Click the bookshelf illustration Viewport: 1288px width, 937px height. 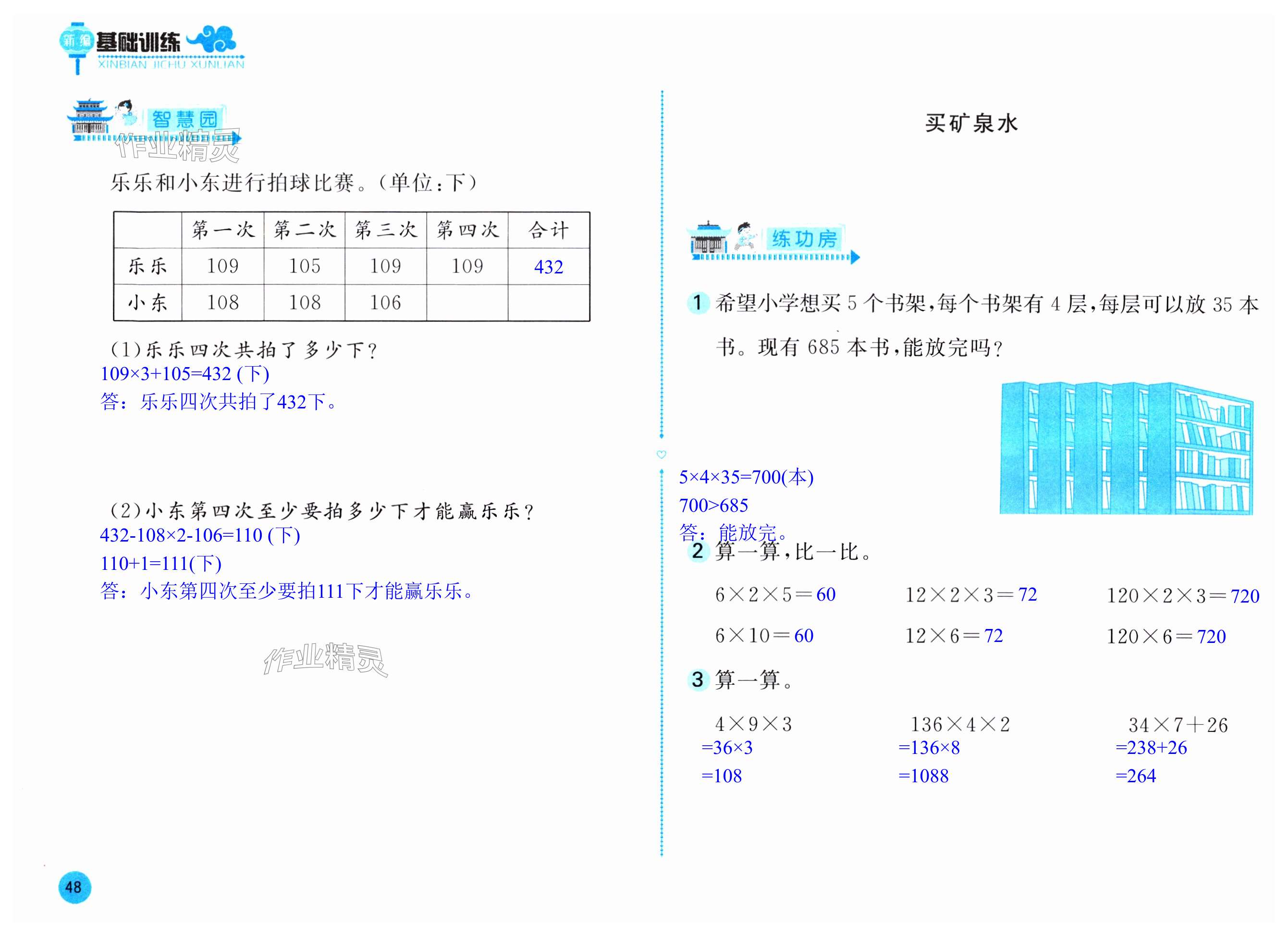click(x=1126, y=449)
